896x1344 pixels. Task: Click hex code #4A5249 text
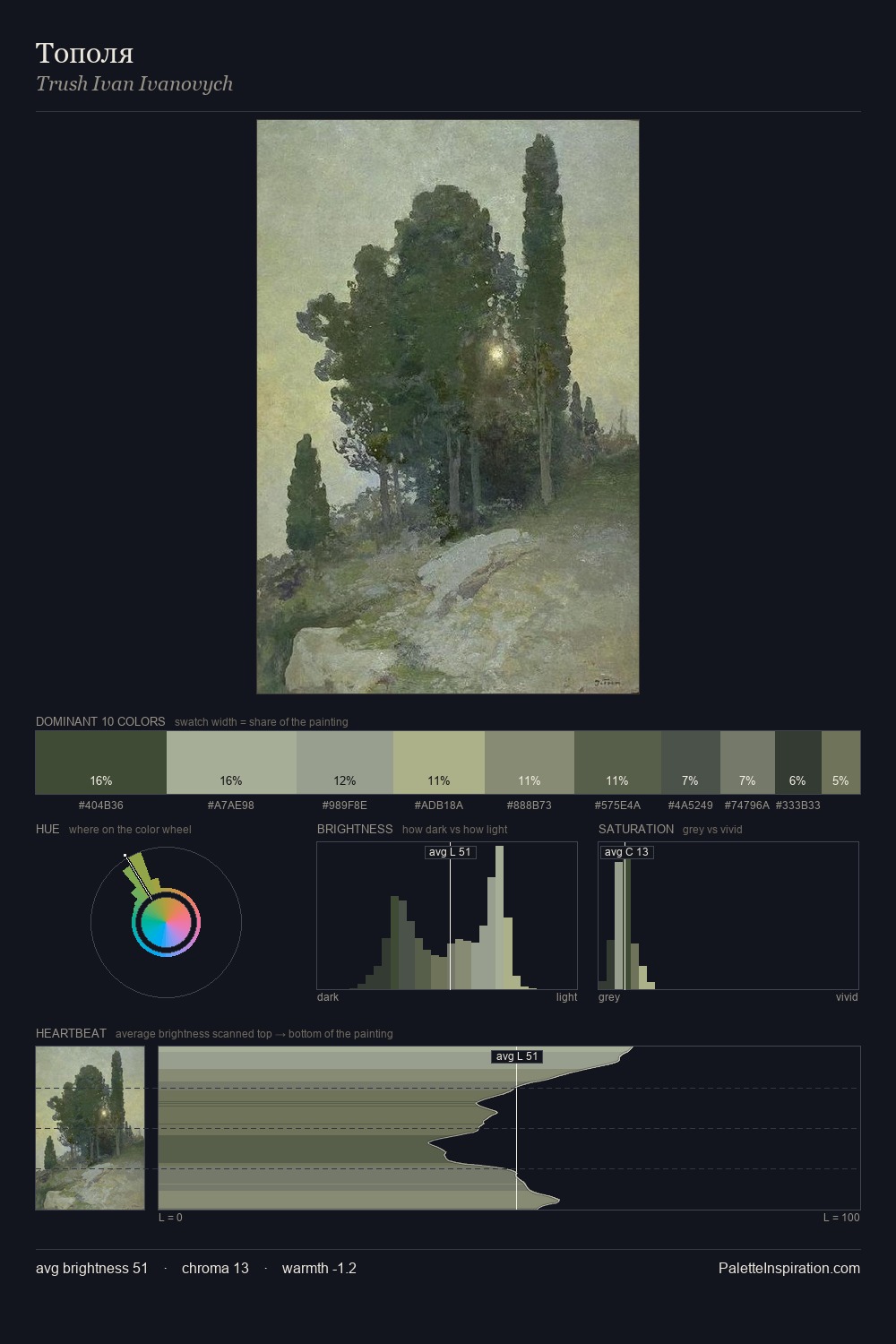(690, 806)
